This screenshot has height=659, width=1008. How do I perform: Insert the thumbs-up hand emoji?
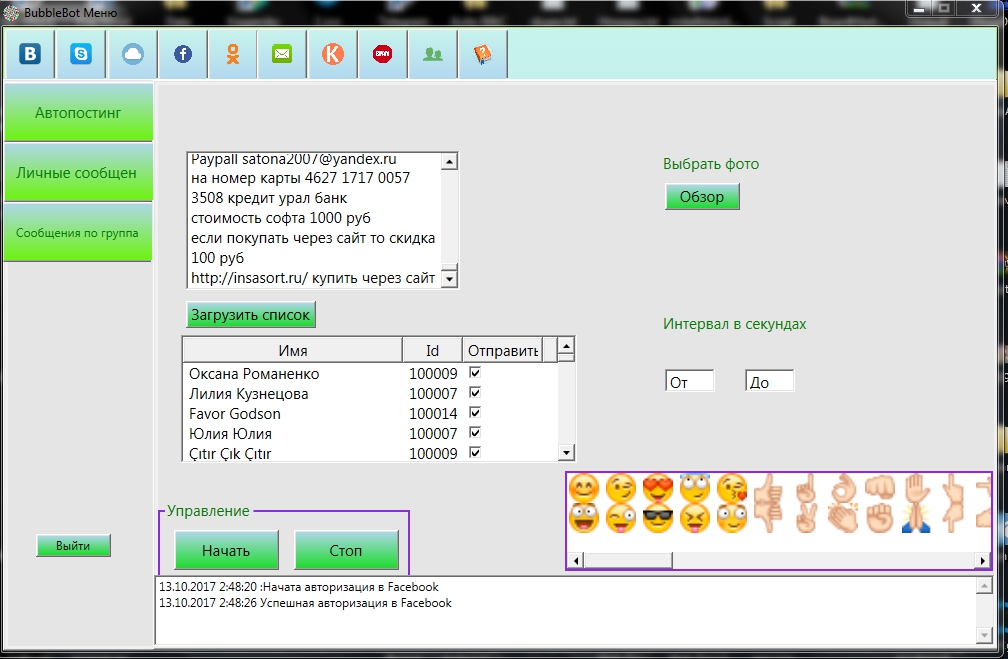(x=769, y=489)
